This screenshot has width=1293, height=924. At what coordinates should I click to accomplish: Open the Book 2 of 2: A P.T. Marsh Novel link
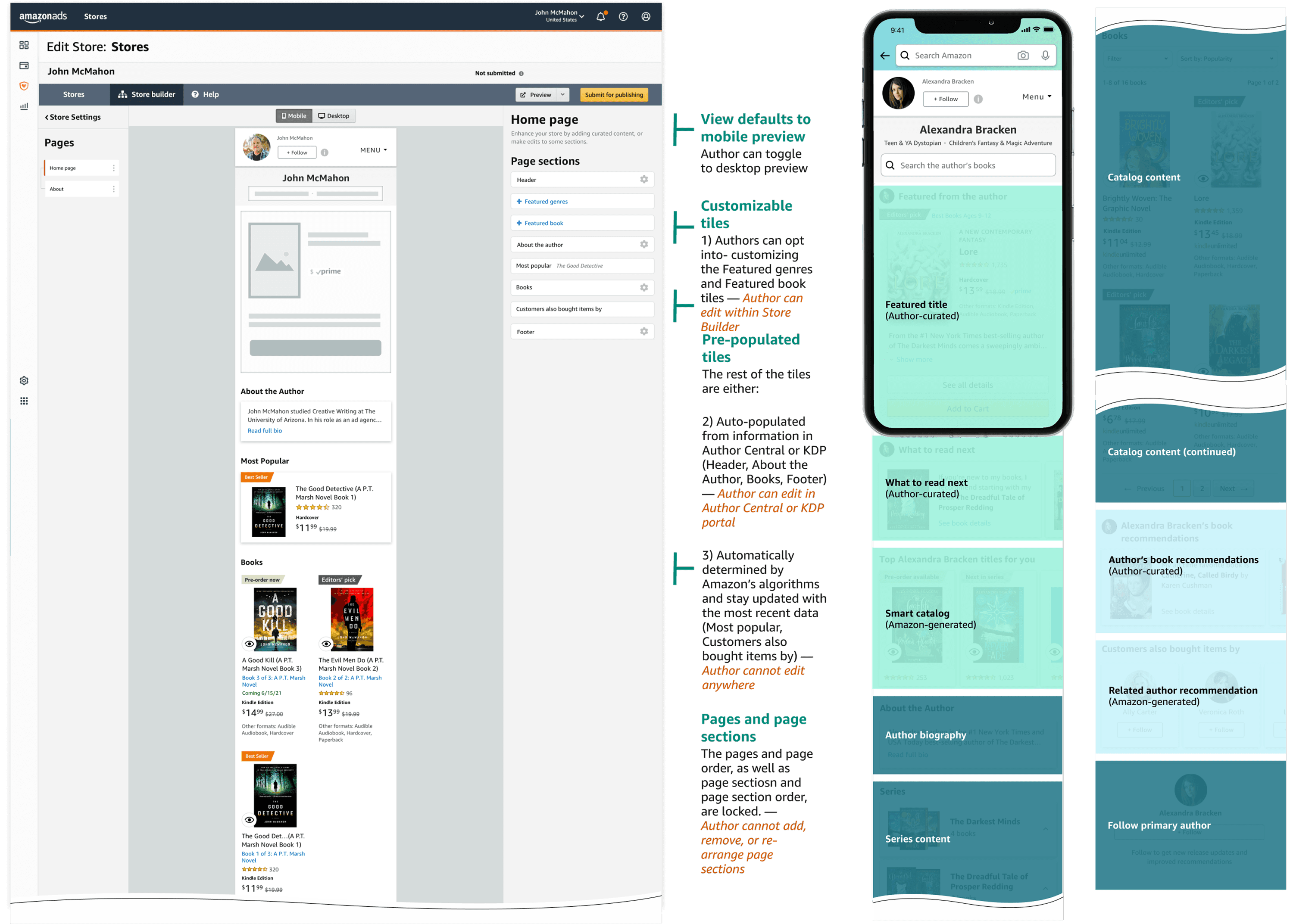tap(350, 681)
